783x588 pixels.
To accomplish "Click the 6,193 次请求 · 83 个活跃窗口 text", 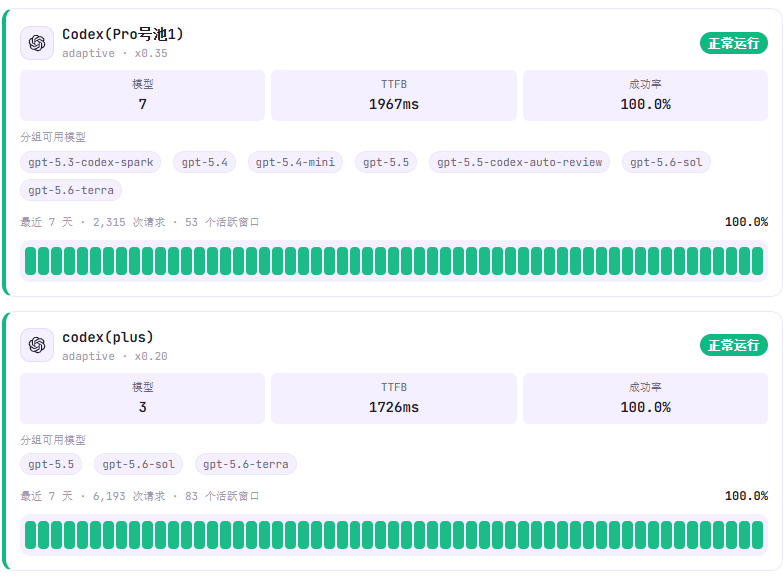I will pyautogui.click(x=176, y=496).
